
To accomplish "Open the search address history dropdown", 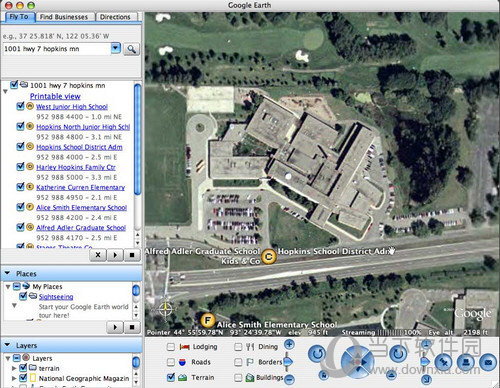I will click(x=115, y=48).
